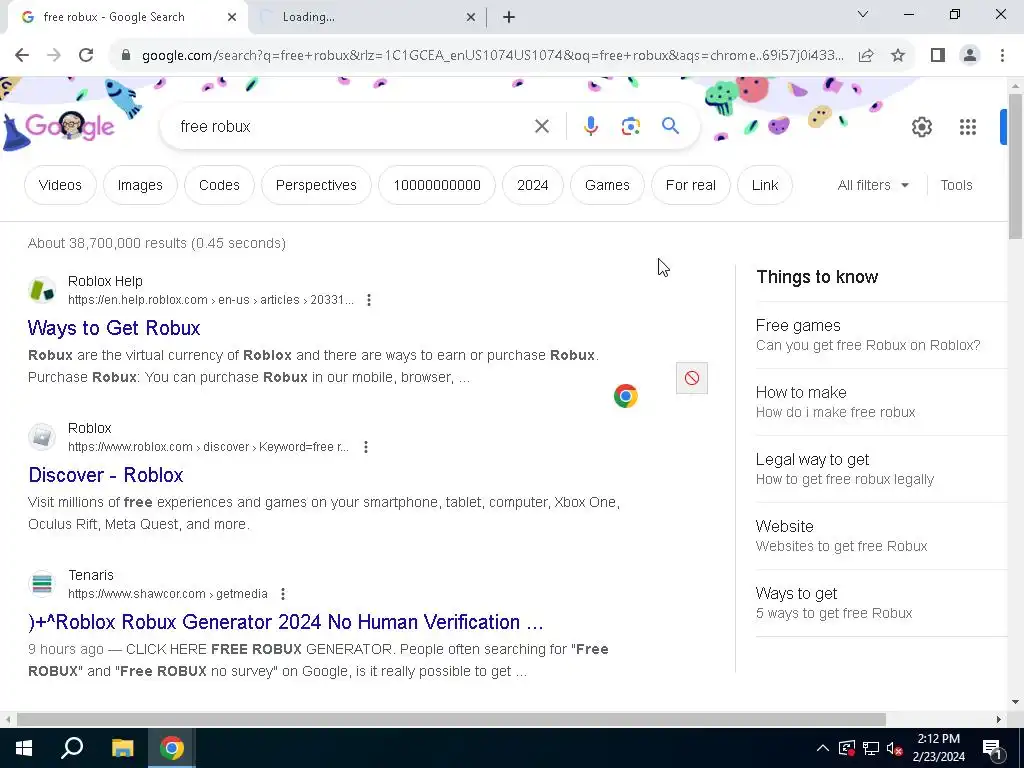Show hidden system tray icons
The width and height of the screenshot is (1024, 768).
pos(823,748)
